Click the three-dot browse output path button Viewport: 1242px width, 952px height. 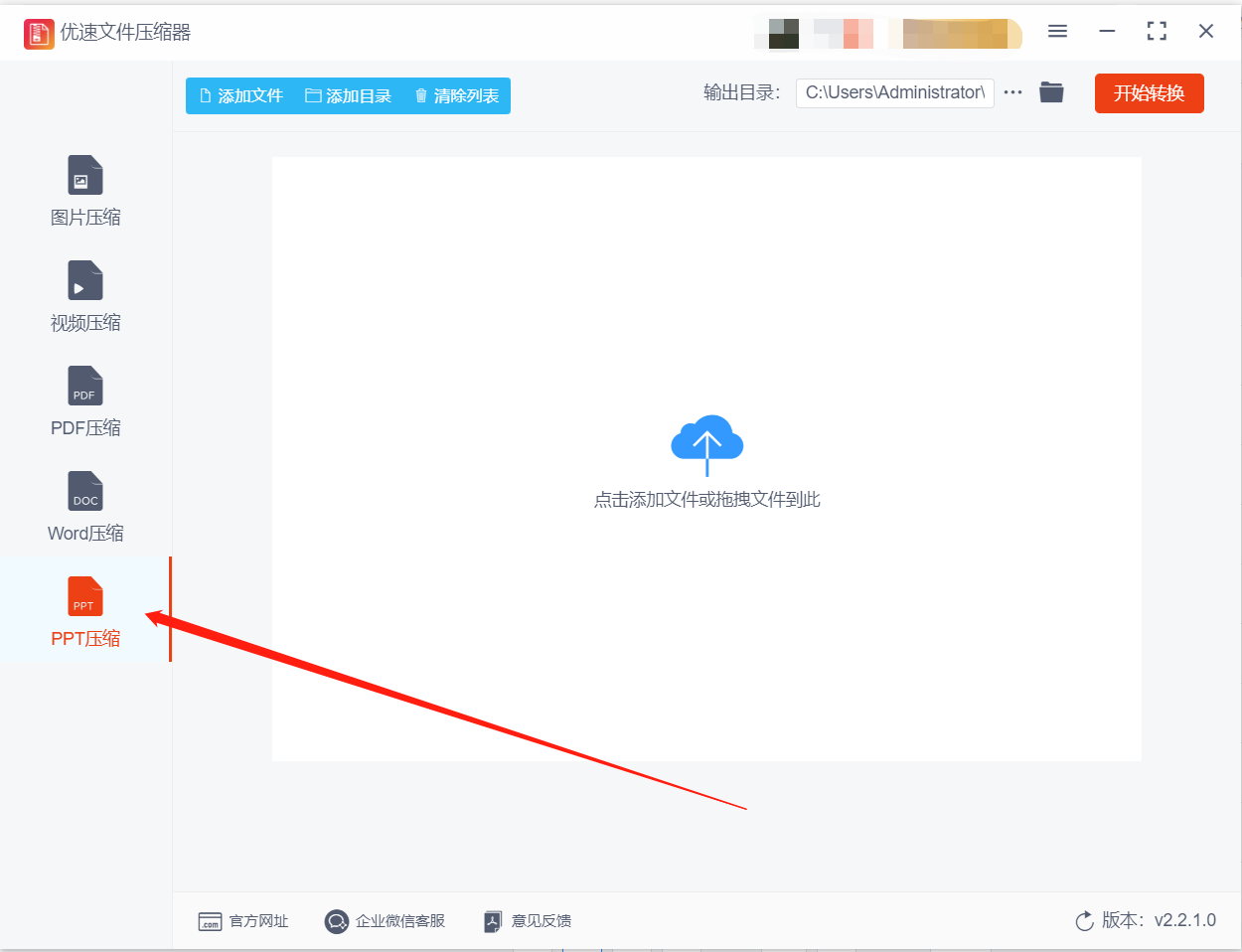[1012, 92]
